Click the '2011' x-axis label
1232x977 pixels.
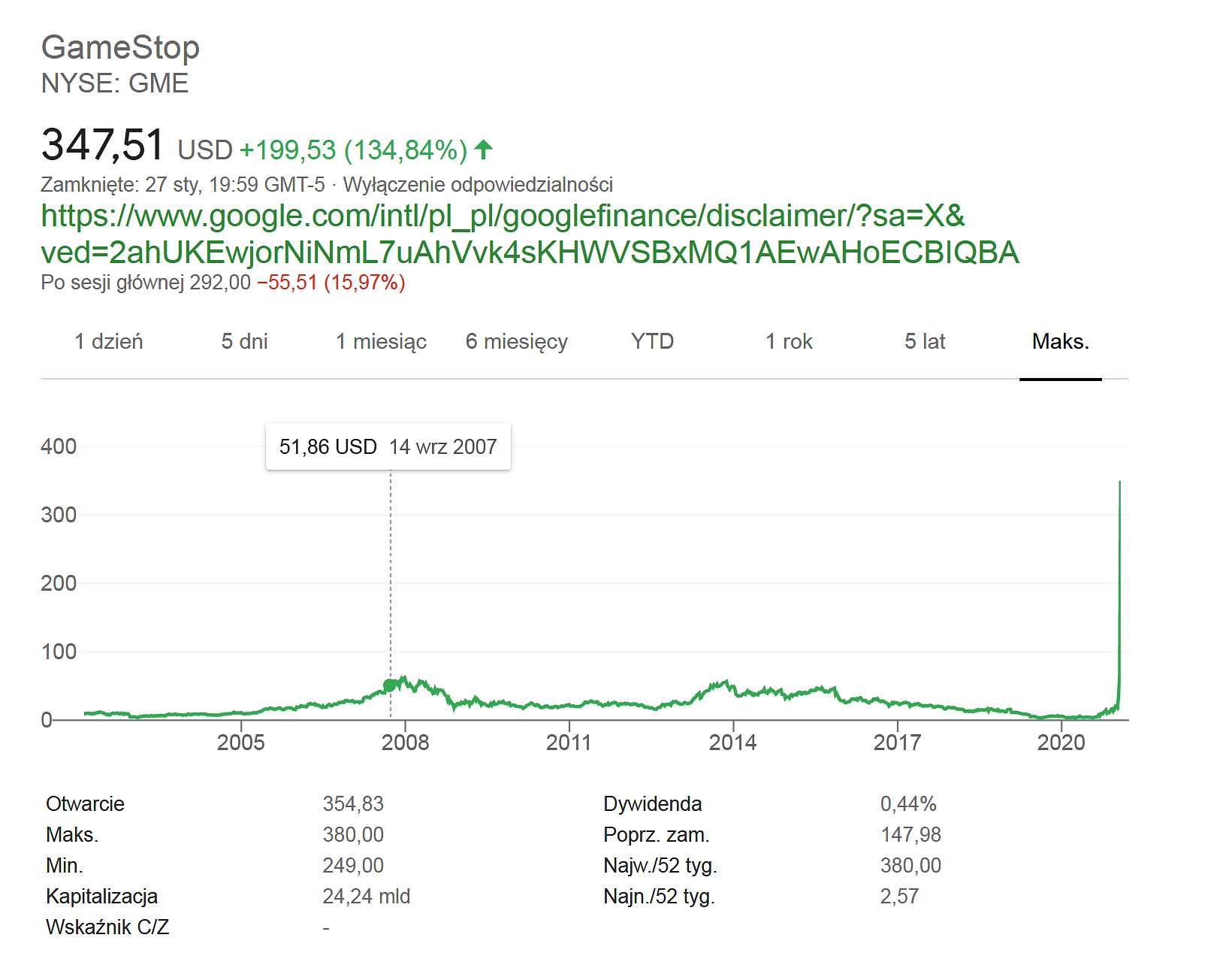(569, 743)
